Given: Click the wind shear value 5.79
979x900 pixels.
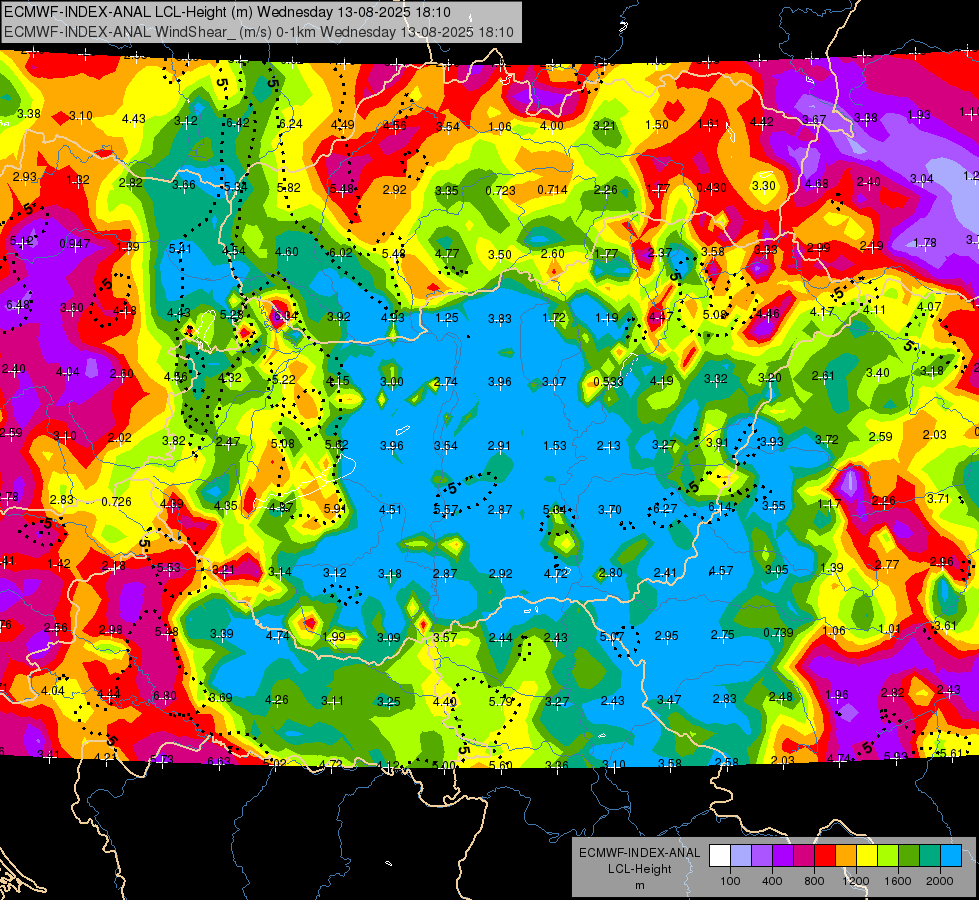Looking at the screenshot, I should point(500,701).
